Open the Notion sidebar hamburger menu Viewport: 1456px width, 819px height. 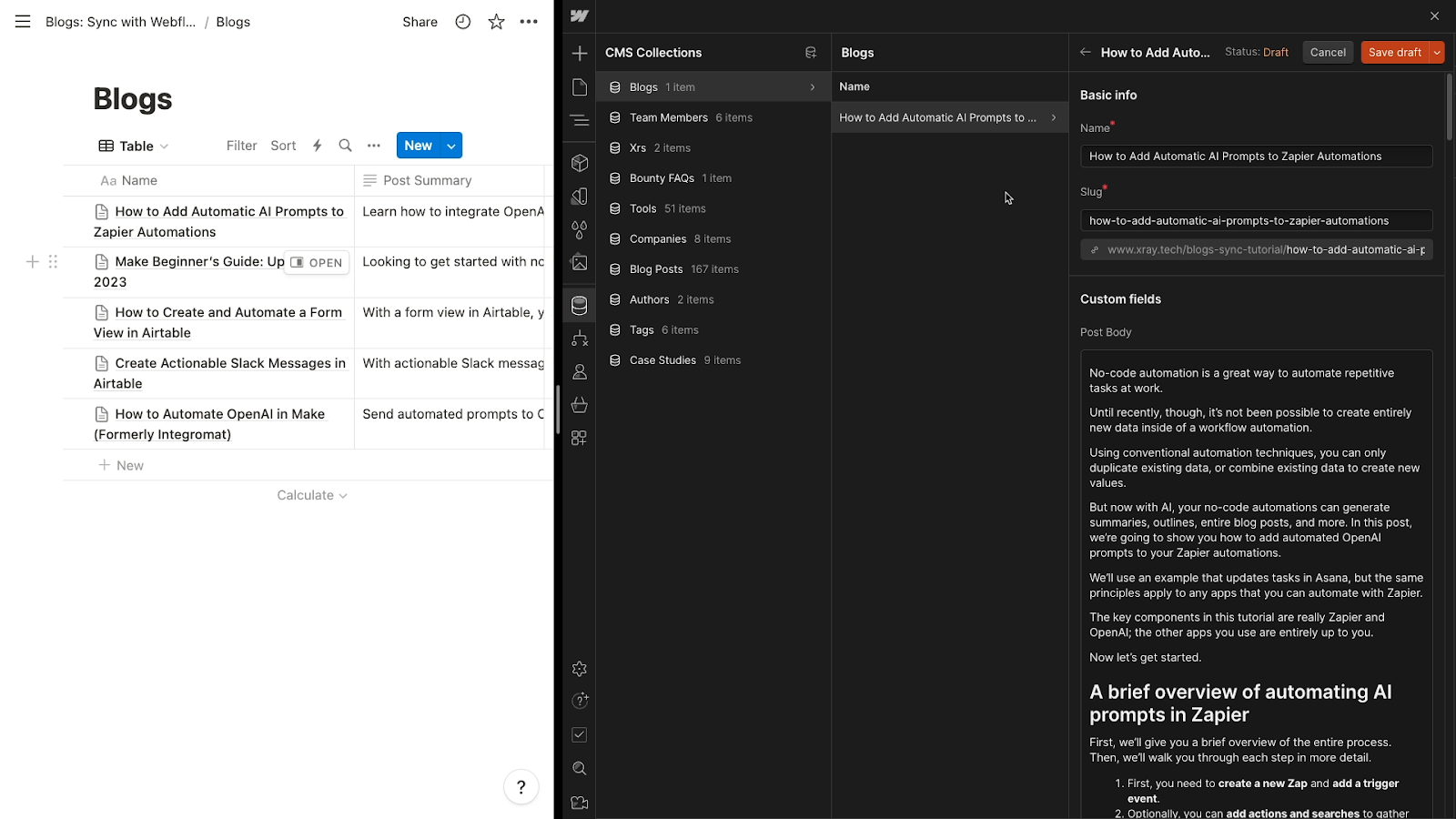click(x=23, y=22)
